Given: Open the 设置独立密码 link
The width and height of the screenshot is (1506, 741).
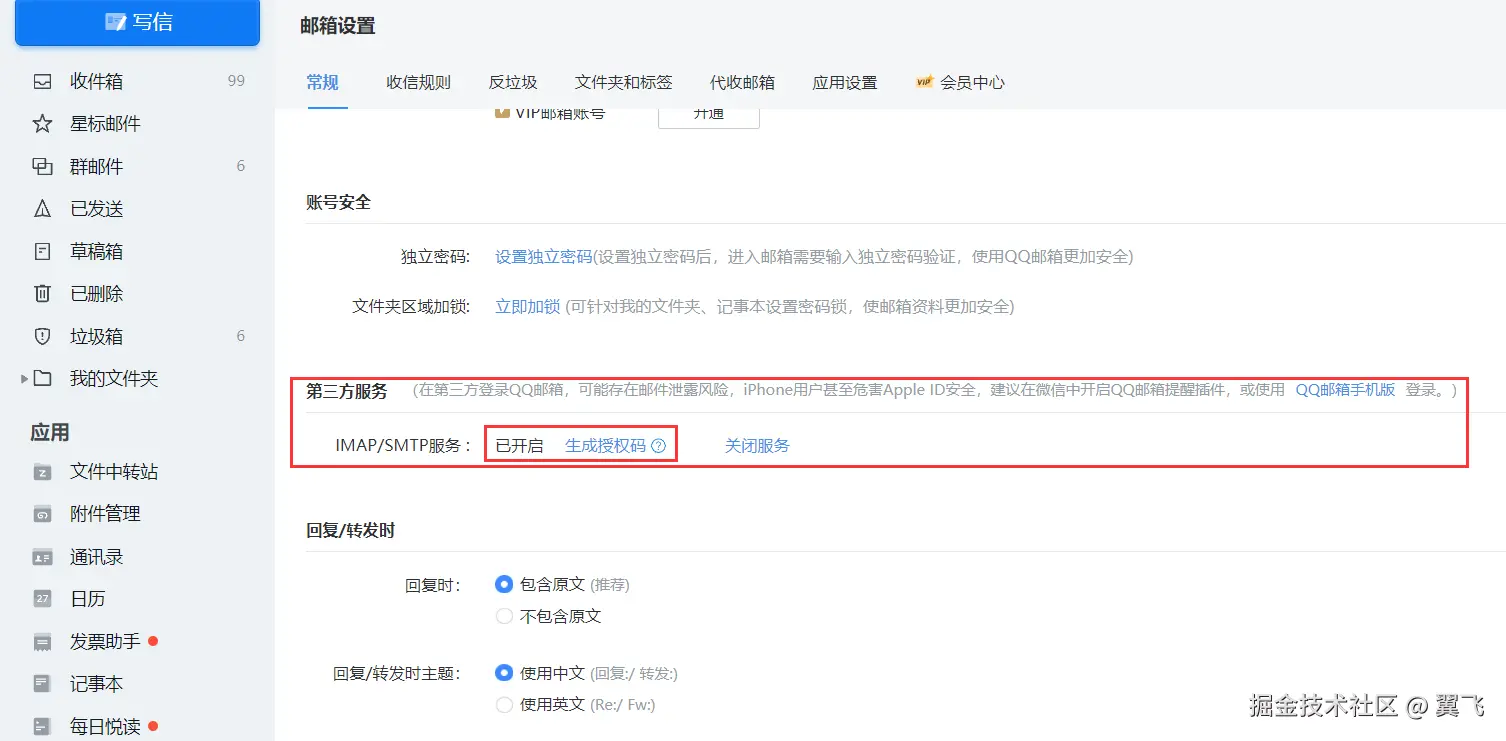Looking at the screenshot, I should point(544,257).
